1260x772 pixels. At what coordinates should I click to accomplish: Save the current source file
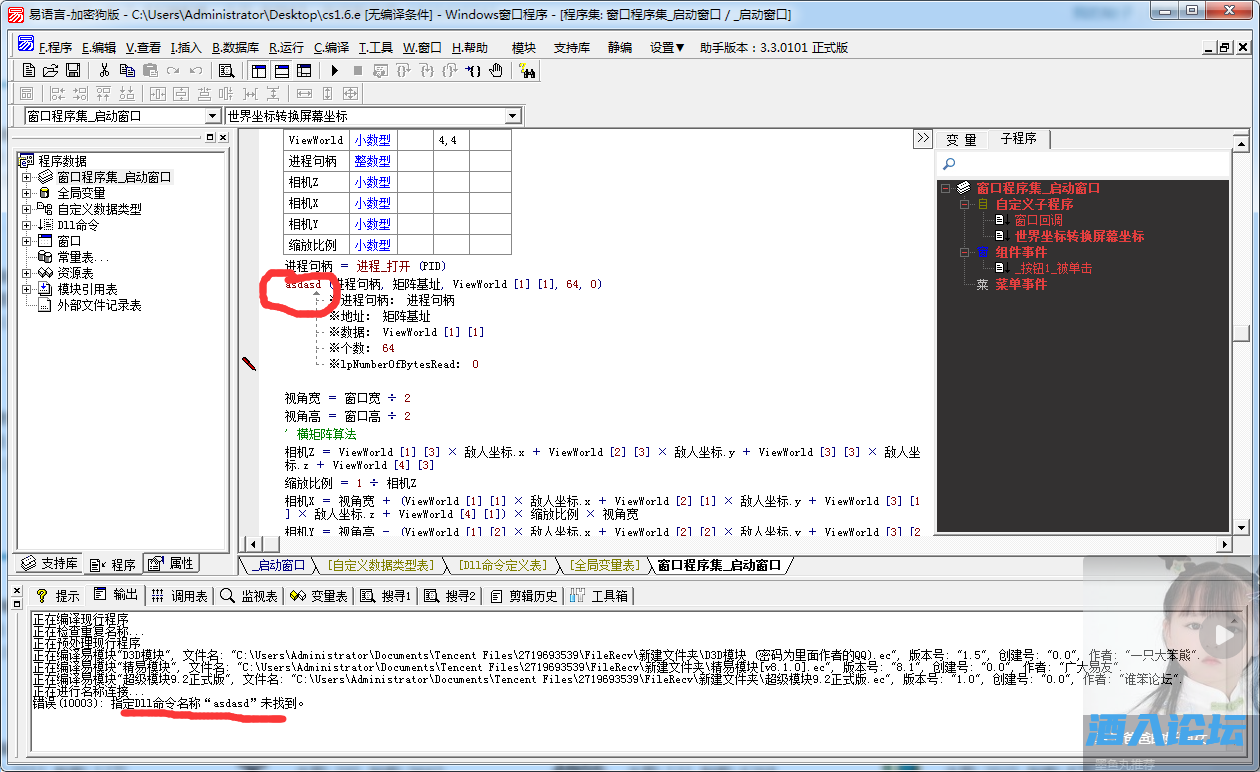[x=73, y=71]
